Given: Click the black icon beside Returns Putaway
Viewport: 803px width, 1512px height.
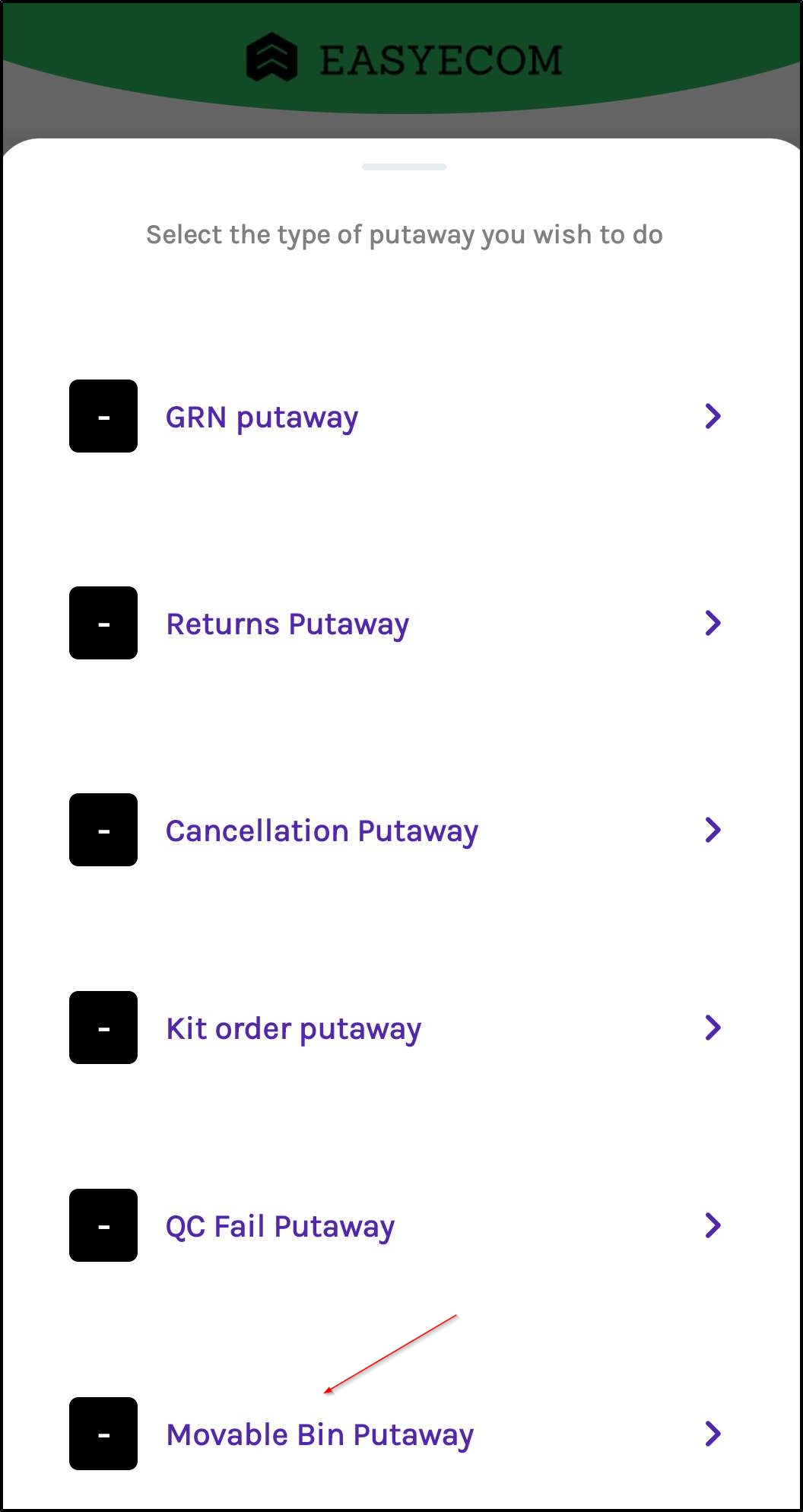Looking at the screenshot, I should (x=103, y=623).
